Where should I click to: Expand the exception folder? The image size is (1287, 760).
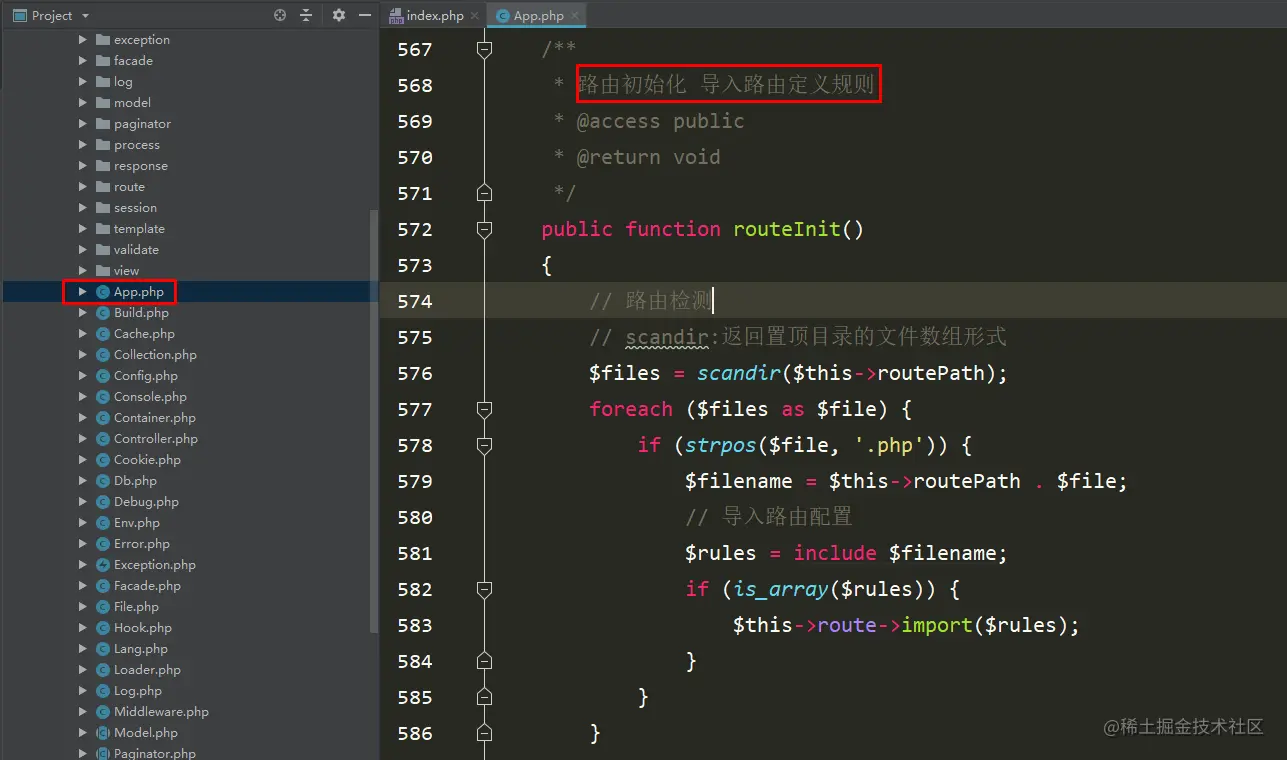83,40
